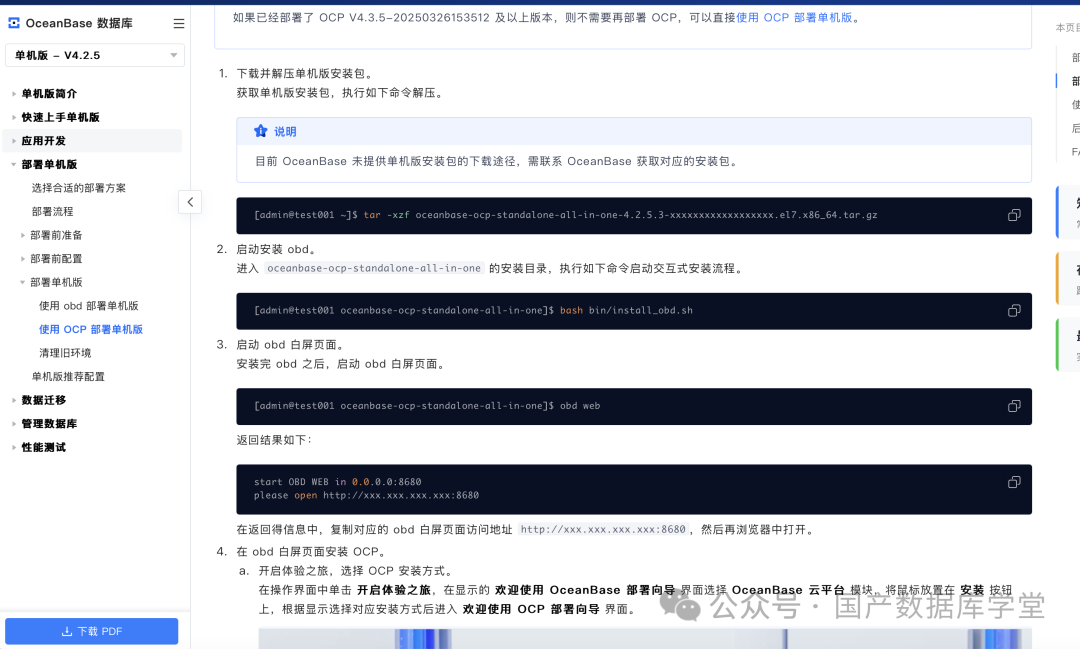Copy the tar -xzf command code block
Screen dimensions: 1080x649
pyautogui.click(x=1014, y=215)
